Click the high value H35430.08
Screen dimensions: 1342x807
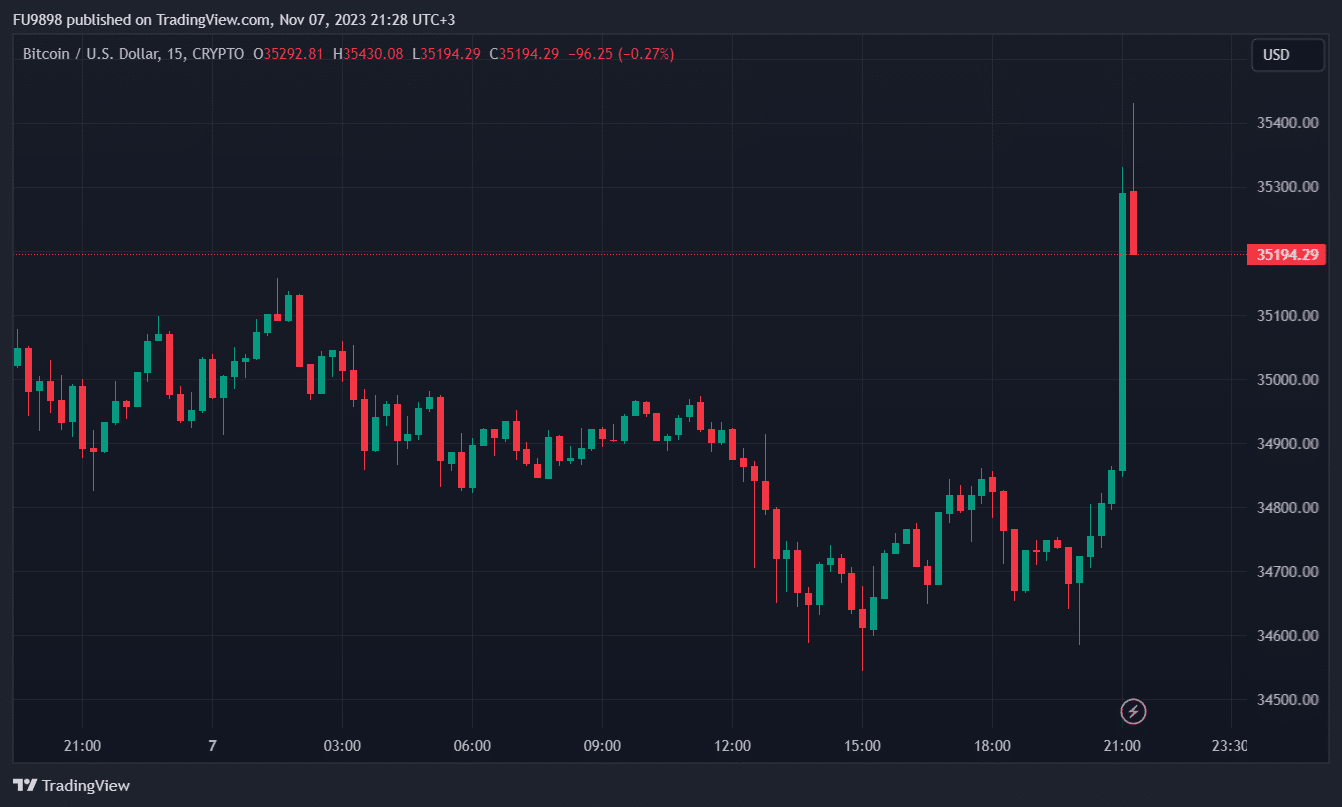[x=368, y=54]
